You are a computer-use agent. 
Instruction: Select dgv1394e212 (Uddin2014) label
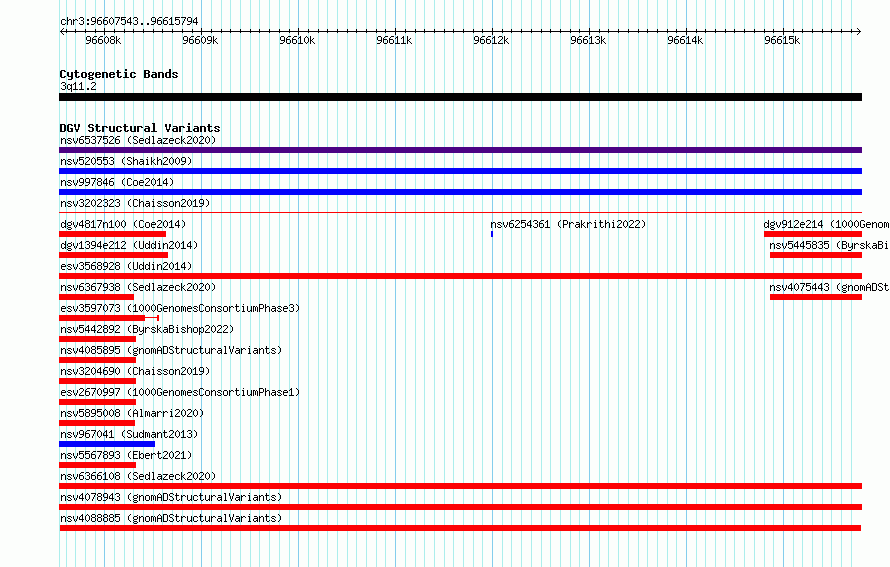pyautogui.click(x=129, y=245)
